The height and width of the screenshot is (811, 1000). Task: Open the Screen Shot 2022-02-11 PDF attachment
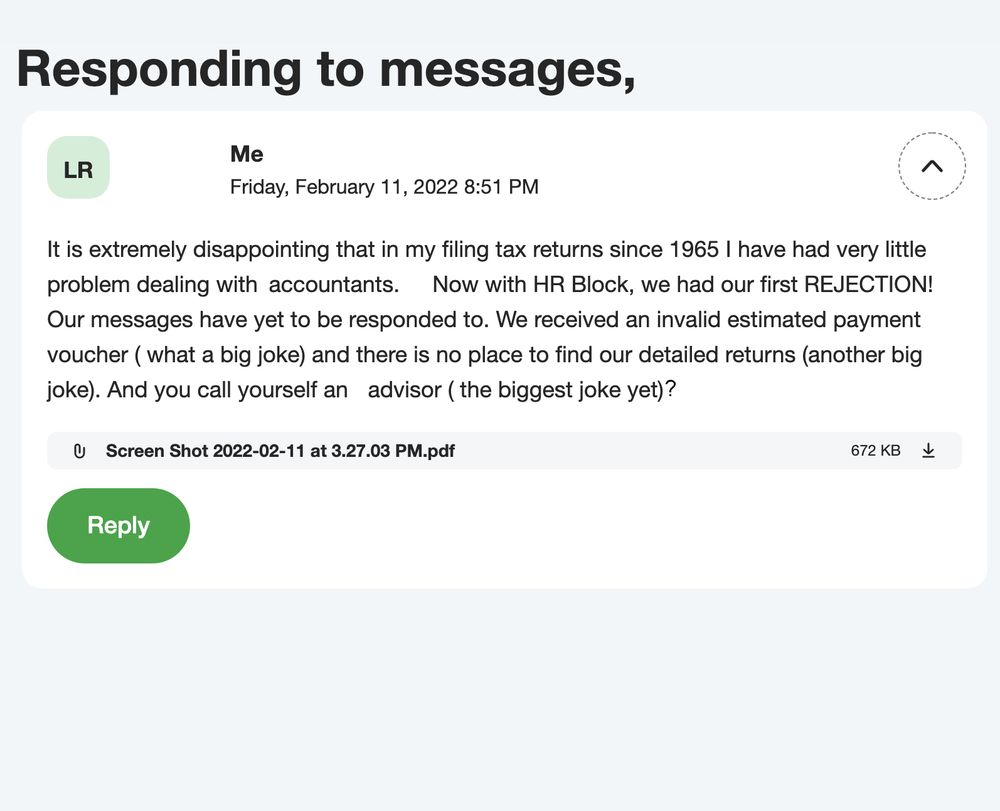tap(280, 451)
